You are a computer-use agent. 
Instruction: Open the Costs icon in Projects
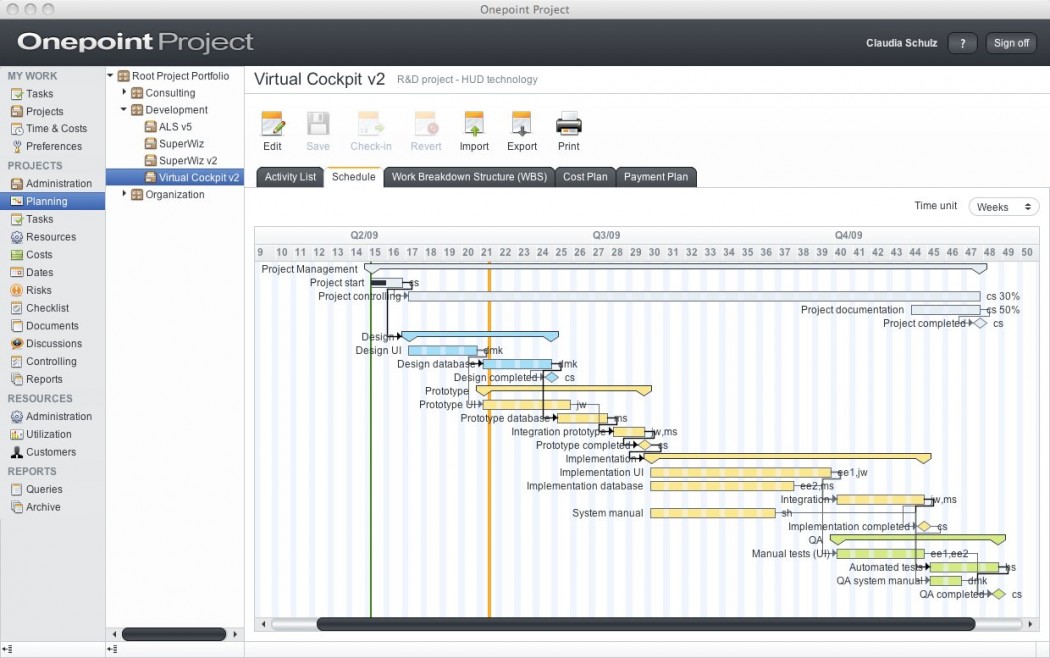point(17,254)
